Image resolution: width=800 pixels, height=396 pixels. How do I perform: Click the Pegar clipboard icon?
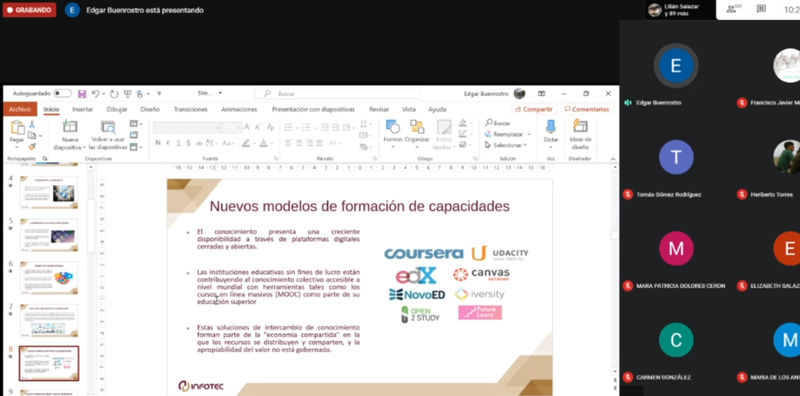(17, 128)
